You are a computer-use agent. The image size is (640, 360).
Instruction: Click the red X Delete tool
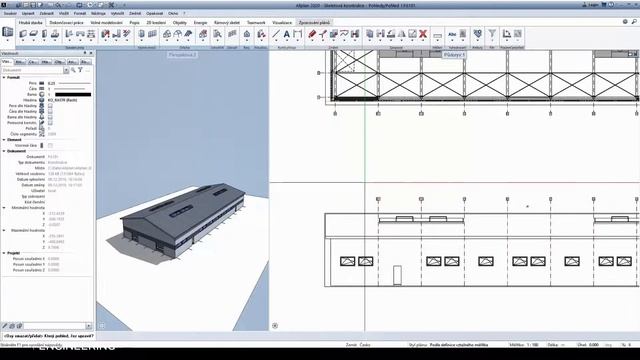(423, 34)
